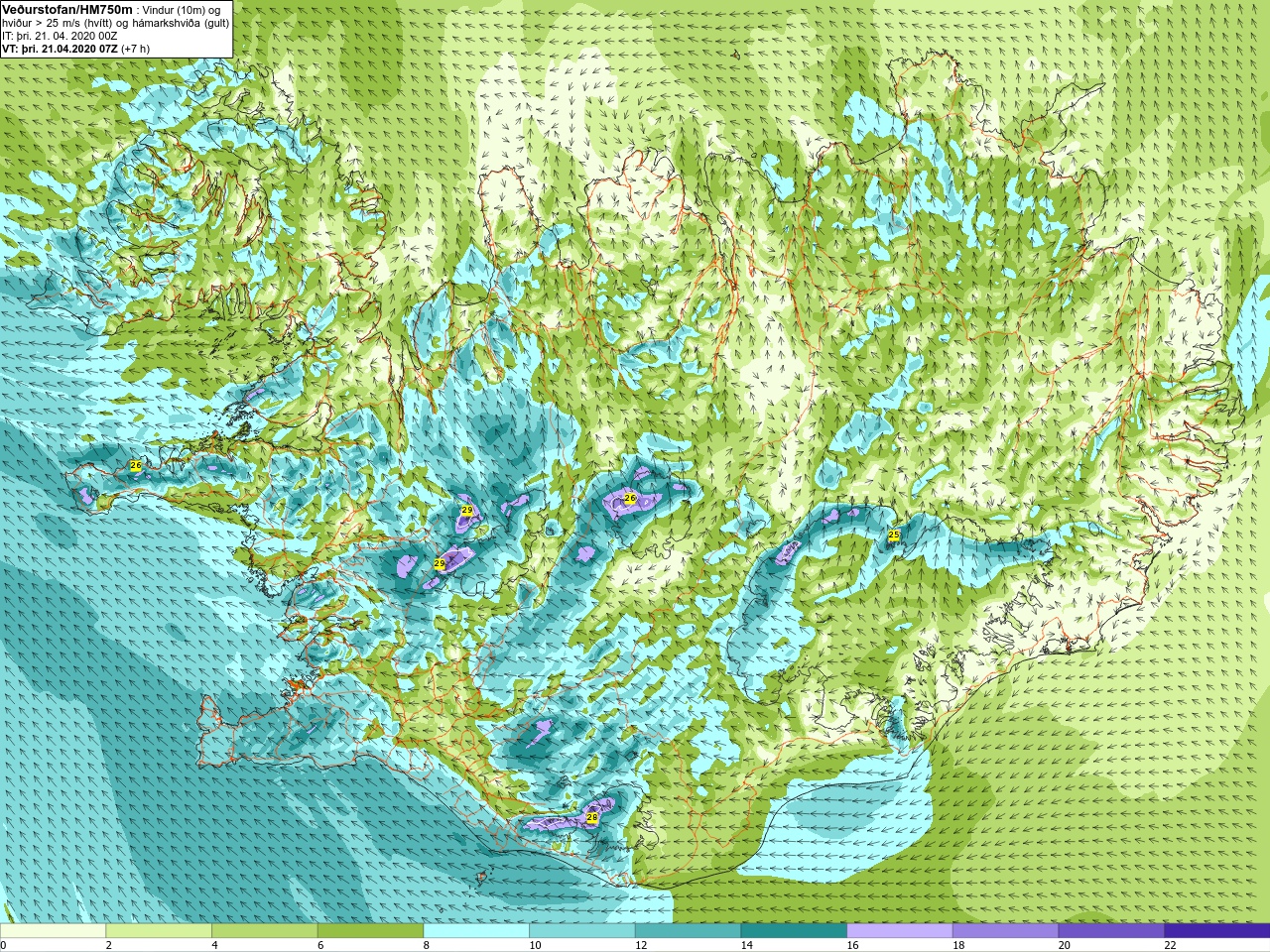Screen dimensions: 1270x952
Task: Click the yellow 25 gust marker
Action: 894,535
